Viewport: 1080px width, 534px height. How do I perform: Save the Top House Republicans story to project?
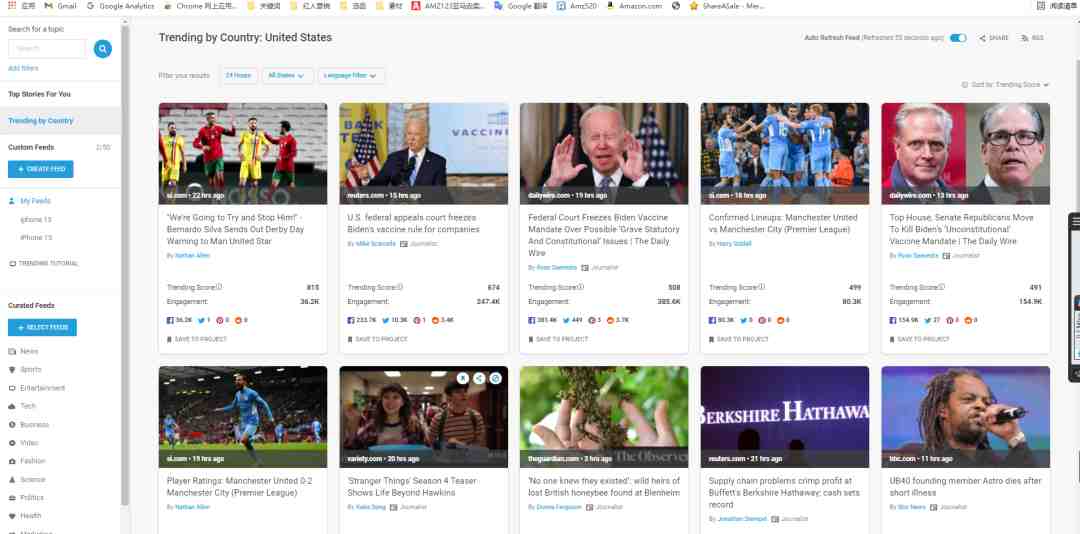[920, 340]
